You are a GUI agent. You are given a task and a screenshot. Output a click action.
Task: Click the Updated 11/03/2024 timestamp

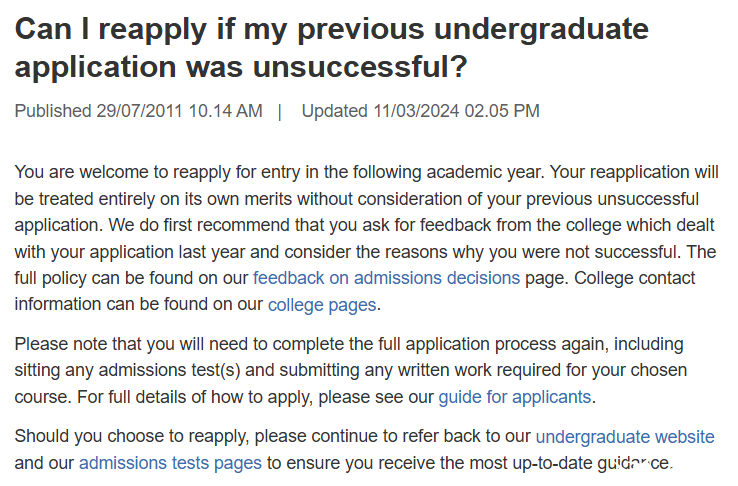tap(420, 111)
